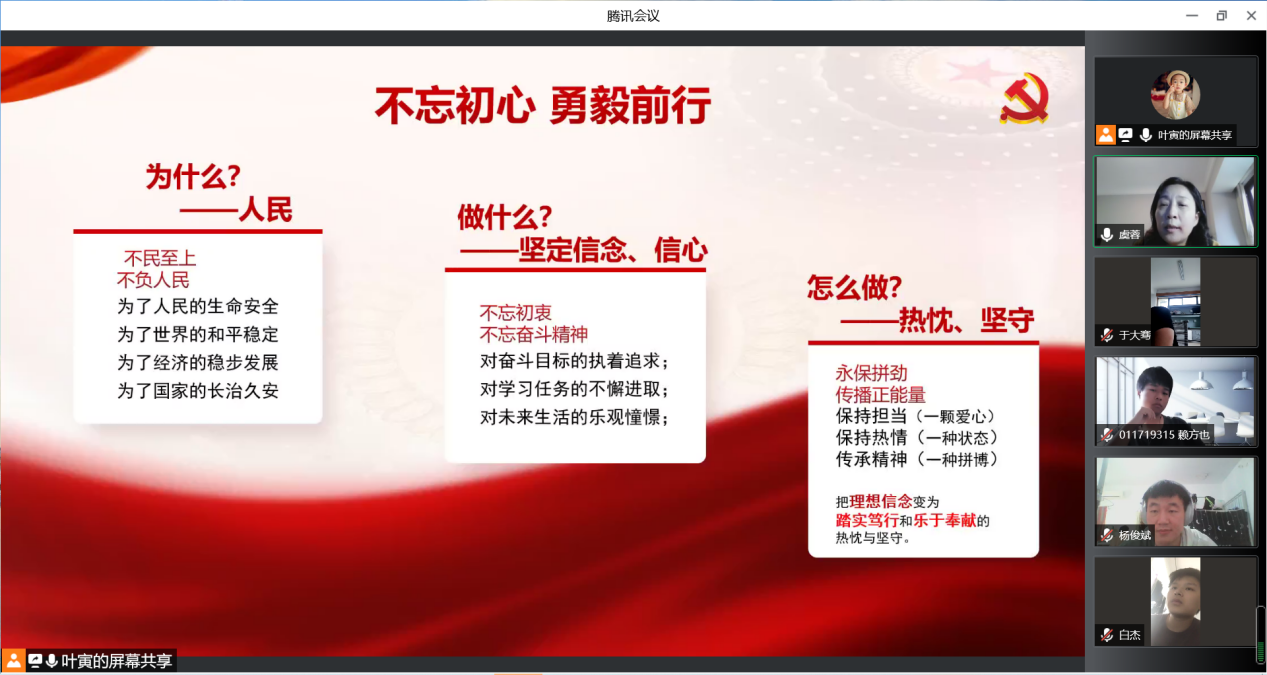Image resolution: width=1267 pixels, height=675 pixels.
Task: Select 虞蓉's video thumbnail
Action: (x=1175, y=200)
